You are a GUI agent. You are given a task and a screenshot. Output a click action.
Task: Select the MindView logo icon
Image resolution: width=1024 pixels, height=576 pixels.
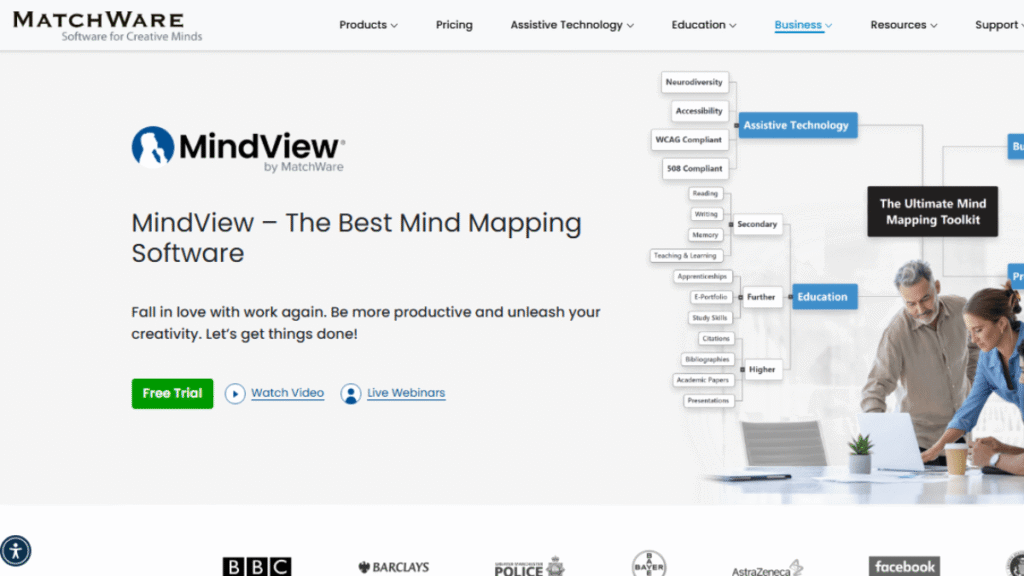(x=152, y=148)
